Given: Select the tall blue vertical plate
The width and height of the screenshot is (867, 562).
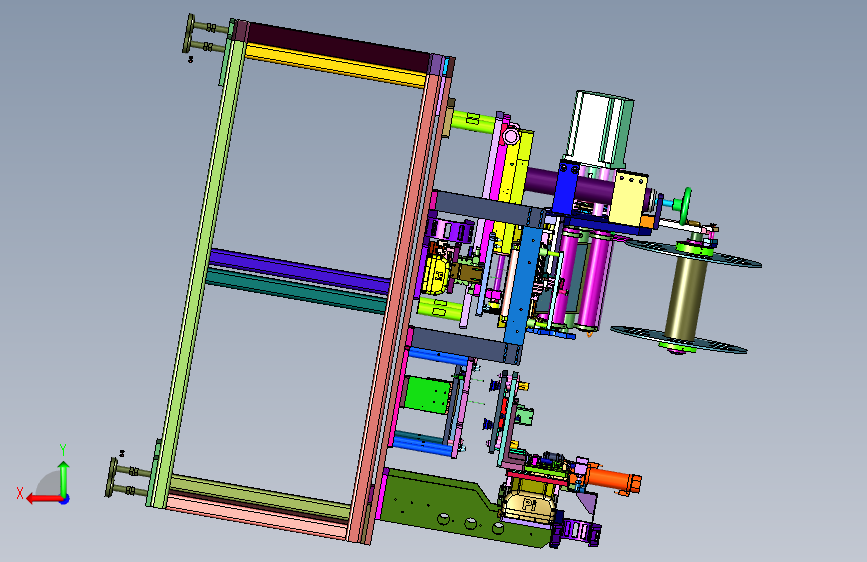Looking at the screenshot, I should (x=523, y=284).
